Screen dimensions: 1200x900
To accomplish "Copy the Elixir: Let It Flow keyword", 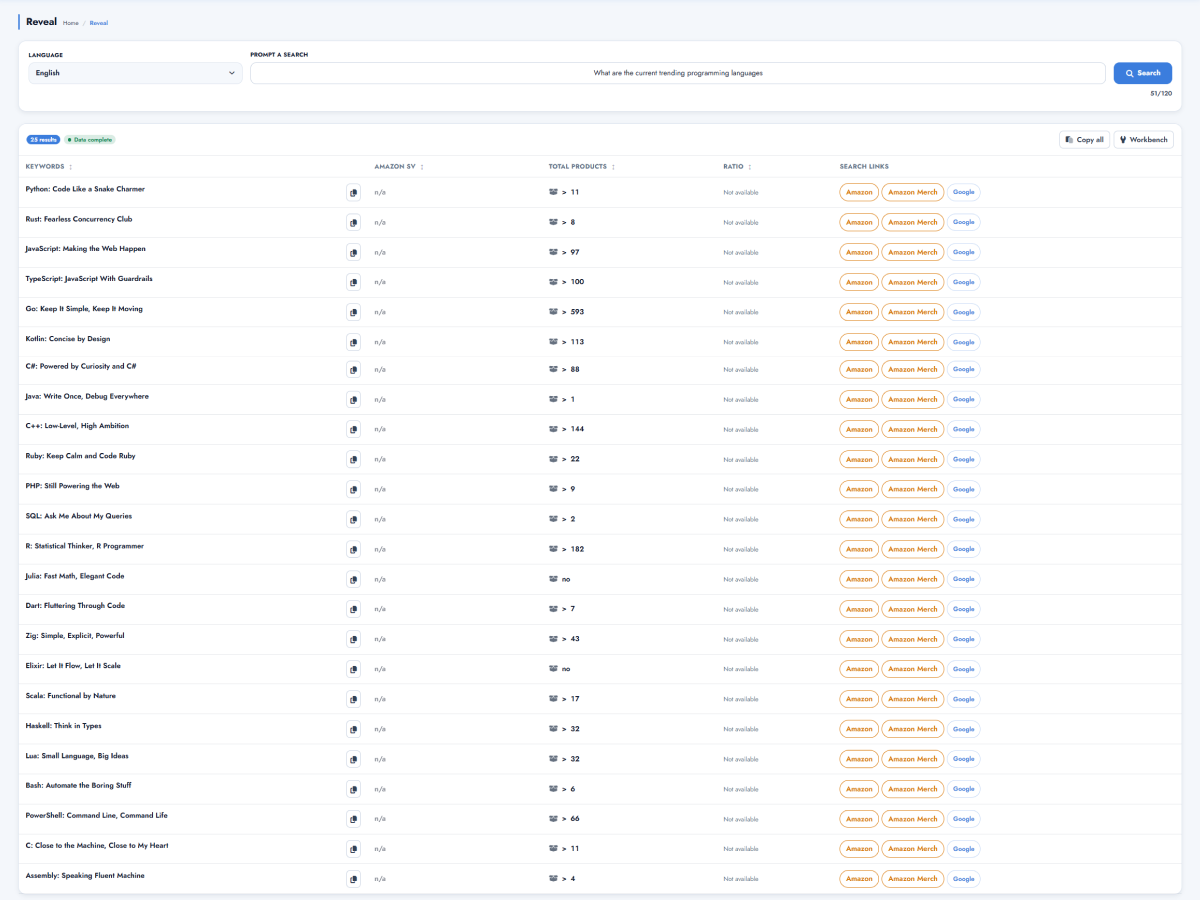I will pyautogui.click(x=353, y=669).
